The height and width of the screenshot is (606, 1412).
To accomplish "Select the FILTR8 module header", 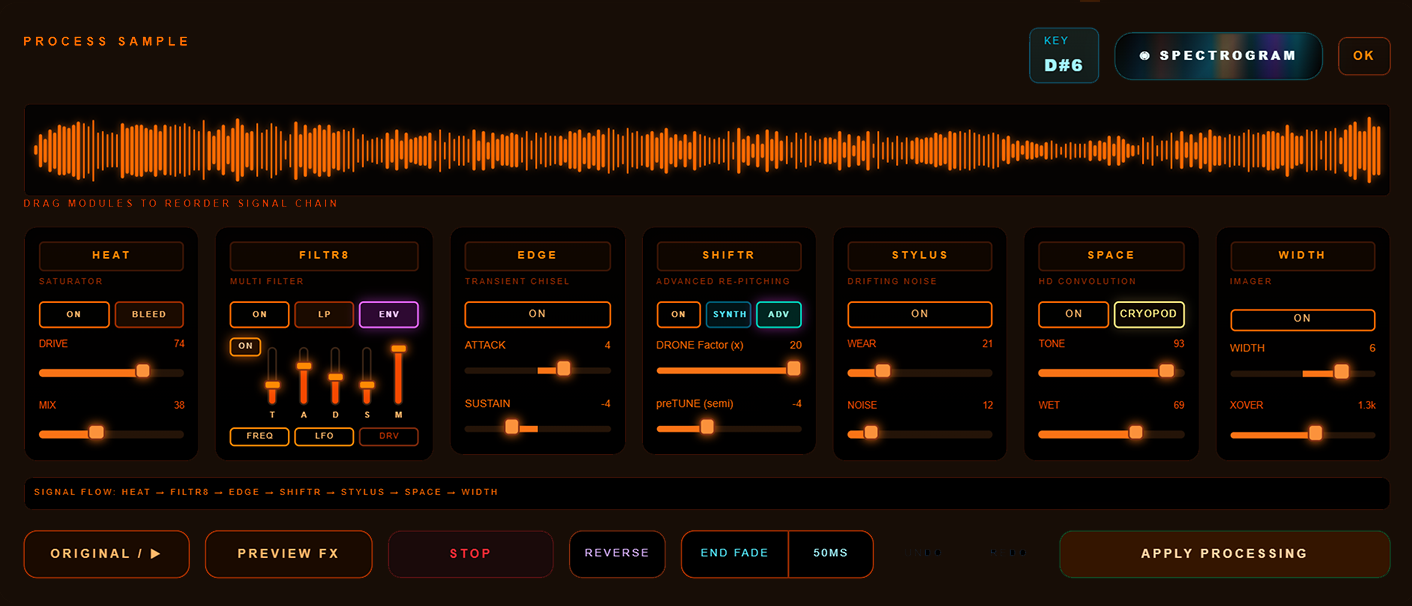I will tap(324, 255).
